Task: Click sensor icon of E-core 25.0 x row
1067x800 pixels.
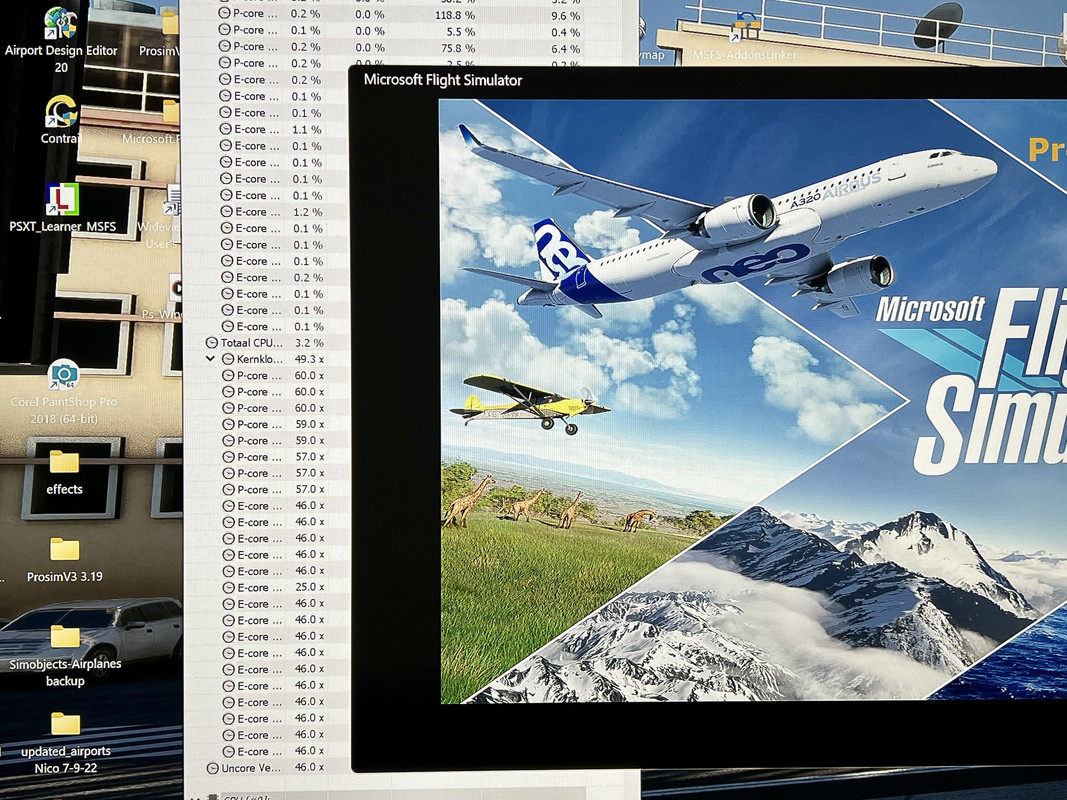Action: point(229,587)
